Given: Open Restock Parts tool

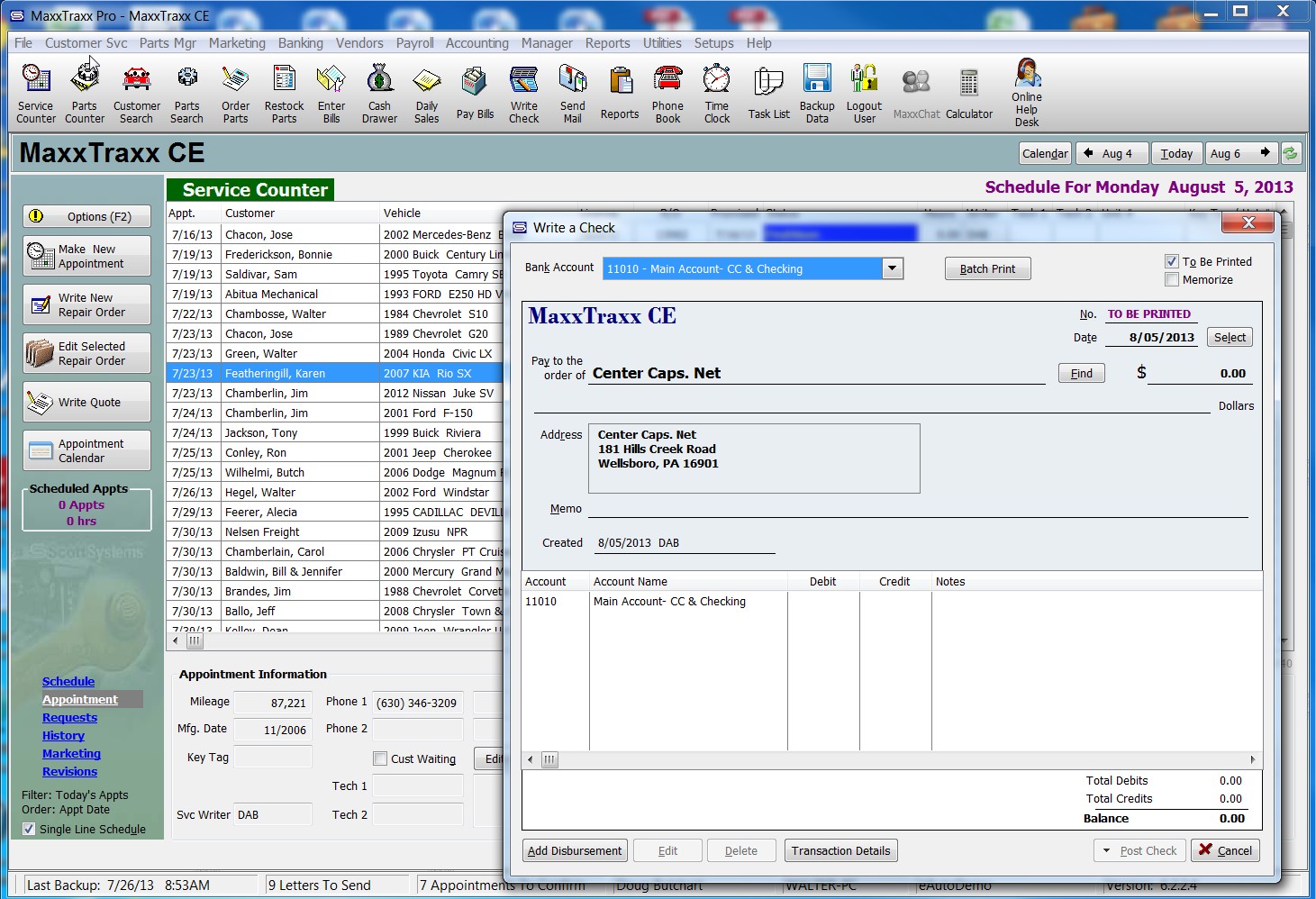Looking at the screenshot, I should pos(285,93).
